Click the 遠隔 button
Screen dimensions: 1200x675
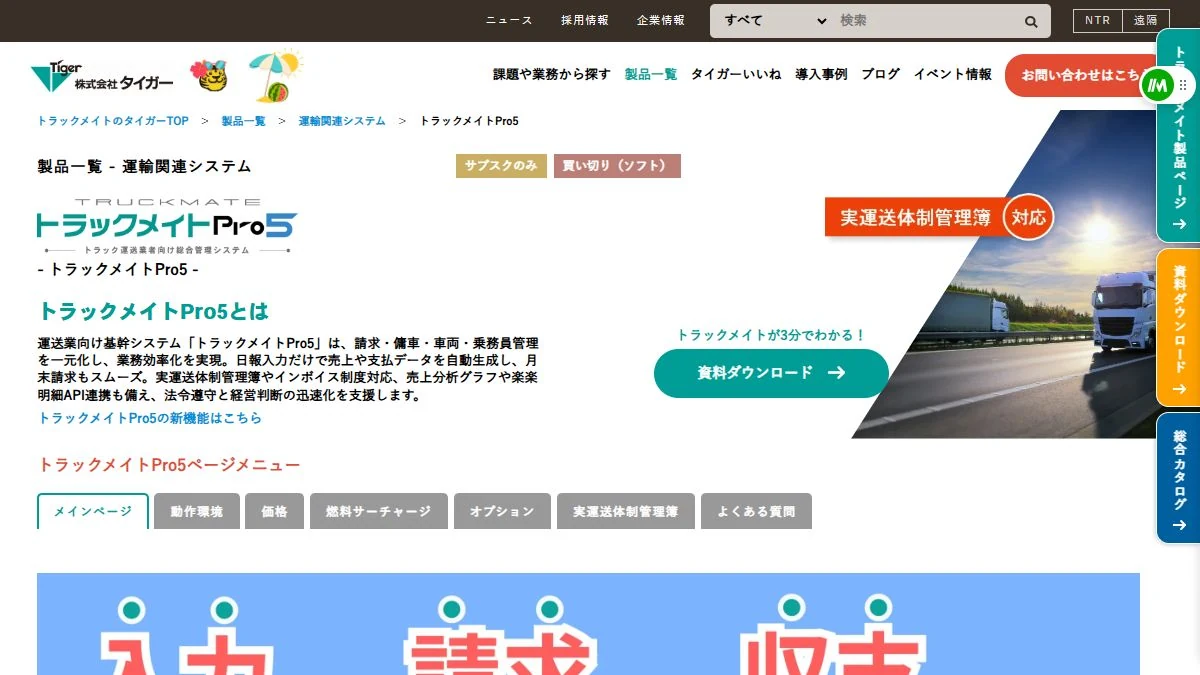point(1145,20)
